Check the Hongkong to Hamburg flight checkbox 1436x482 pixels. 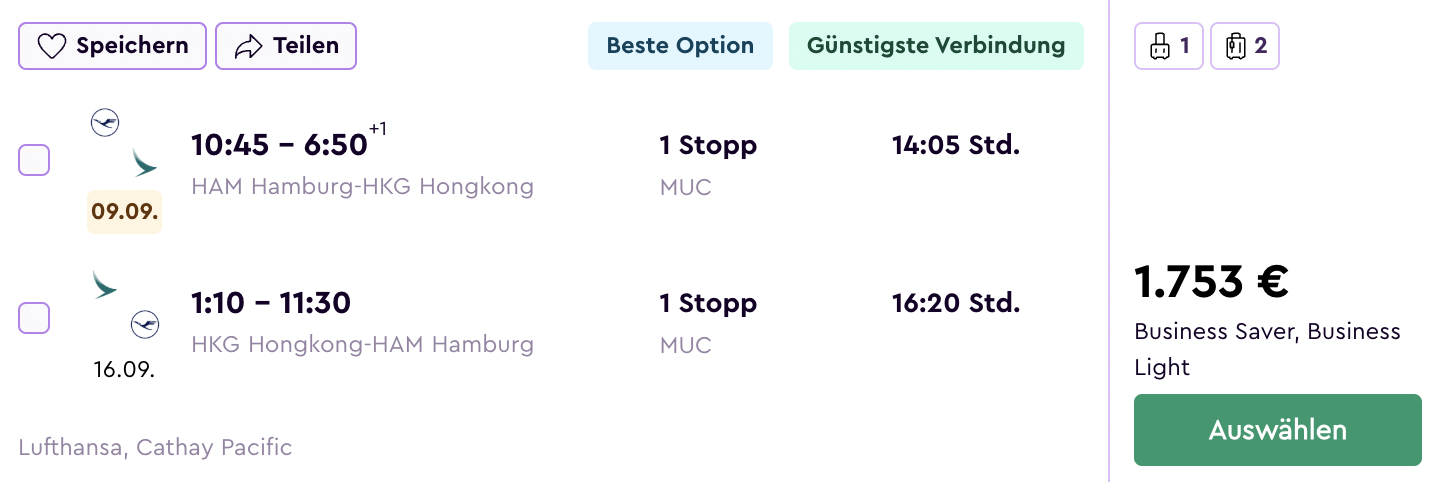click(x=34, y=318)
